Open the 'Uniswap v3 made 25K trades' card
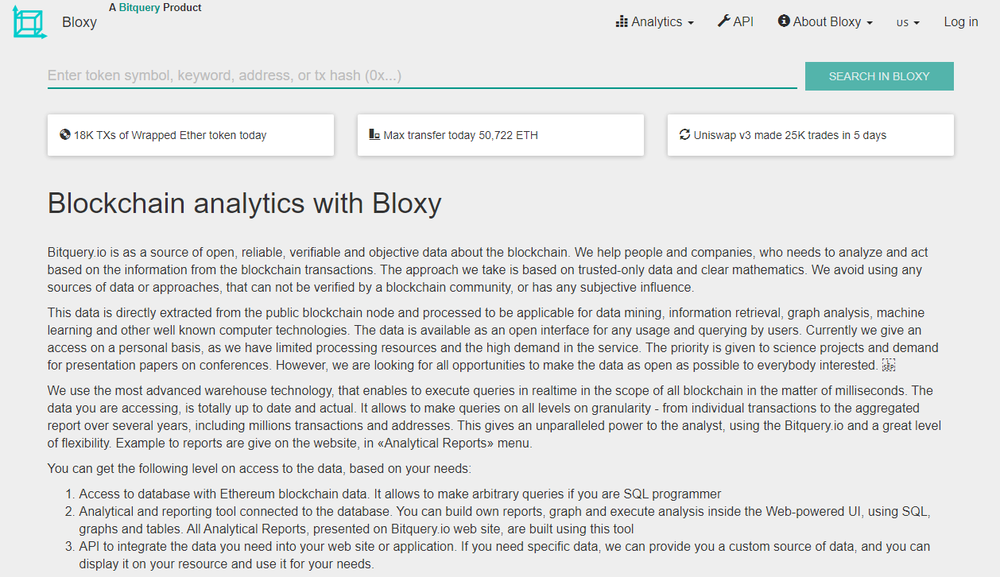This screenshot has height=577, width=1000. pyautogui.click(x=811, y=135)
